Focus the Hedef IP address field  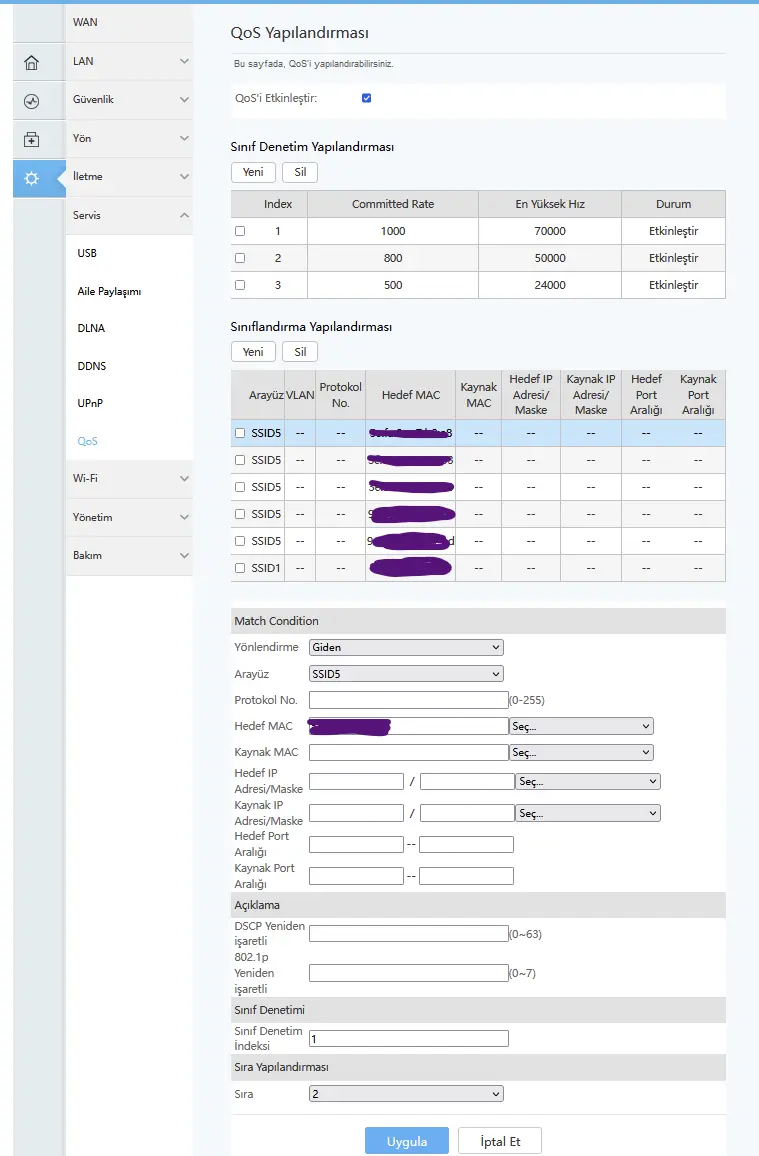point(357,781)
